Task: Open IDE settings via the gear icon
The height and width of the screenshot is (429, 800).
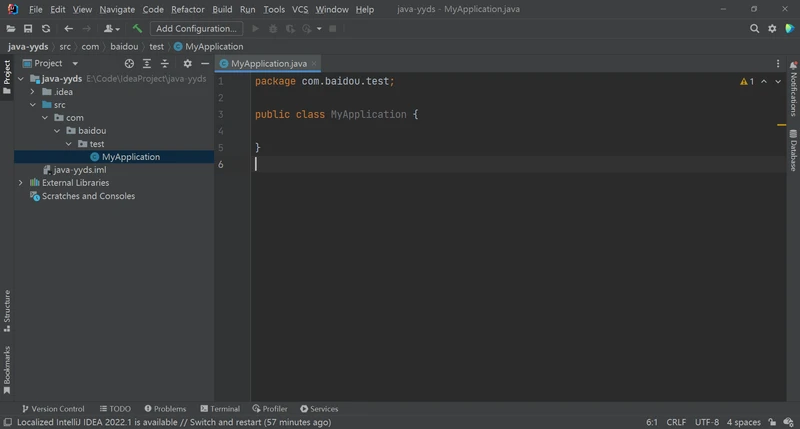Action: (772, 29)
